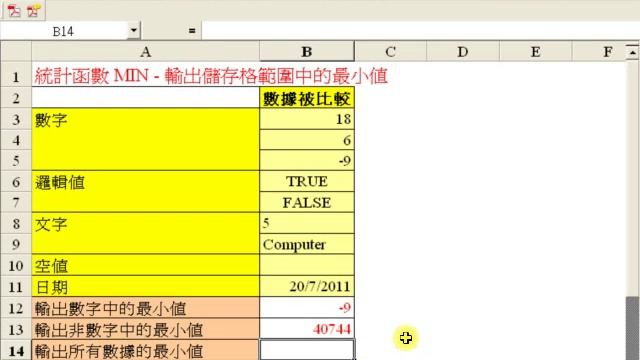
Task: Click the cell containing Computer
Action: coord(307,244)
